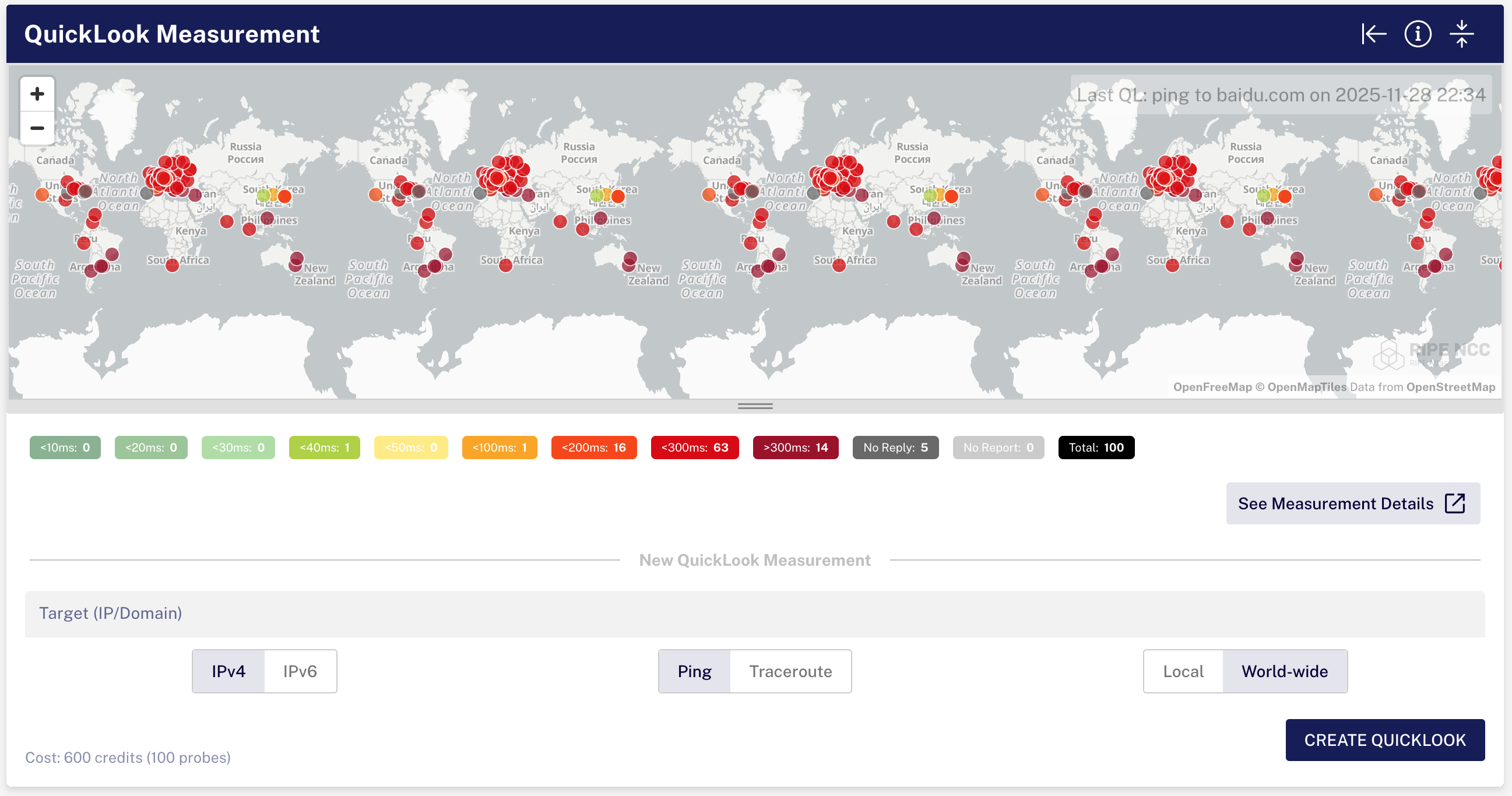Click external link icon on Measurement Details

click(x=1454, y=503)
